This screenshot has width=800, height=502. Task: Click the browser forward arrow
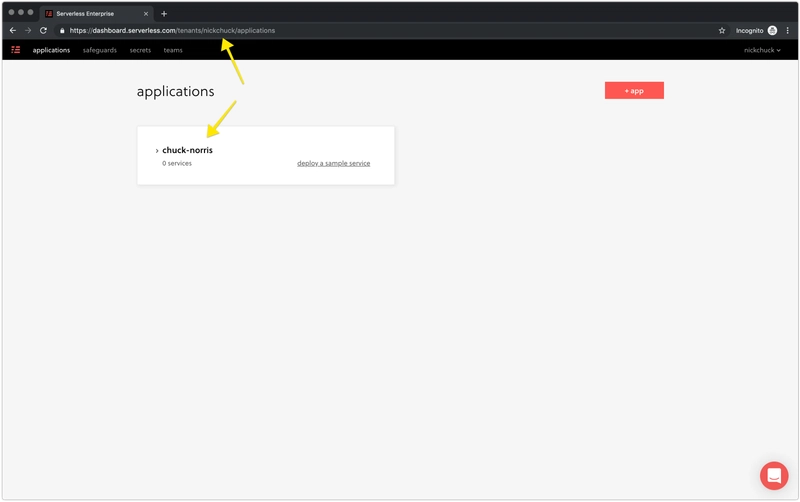point(28,31)
